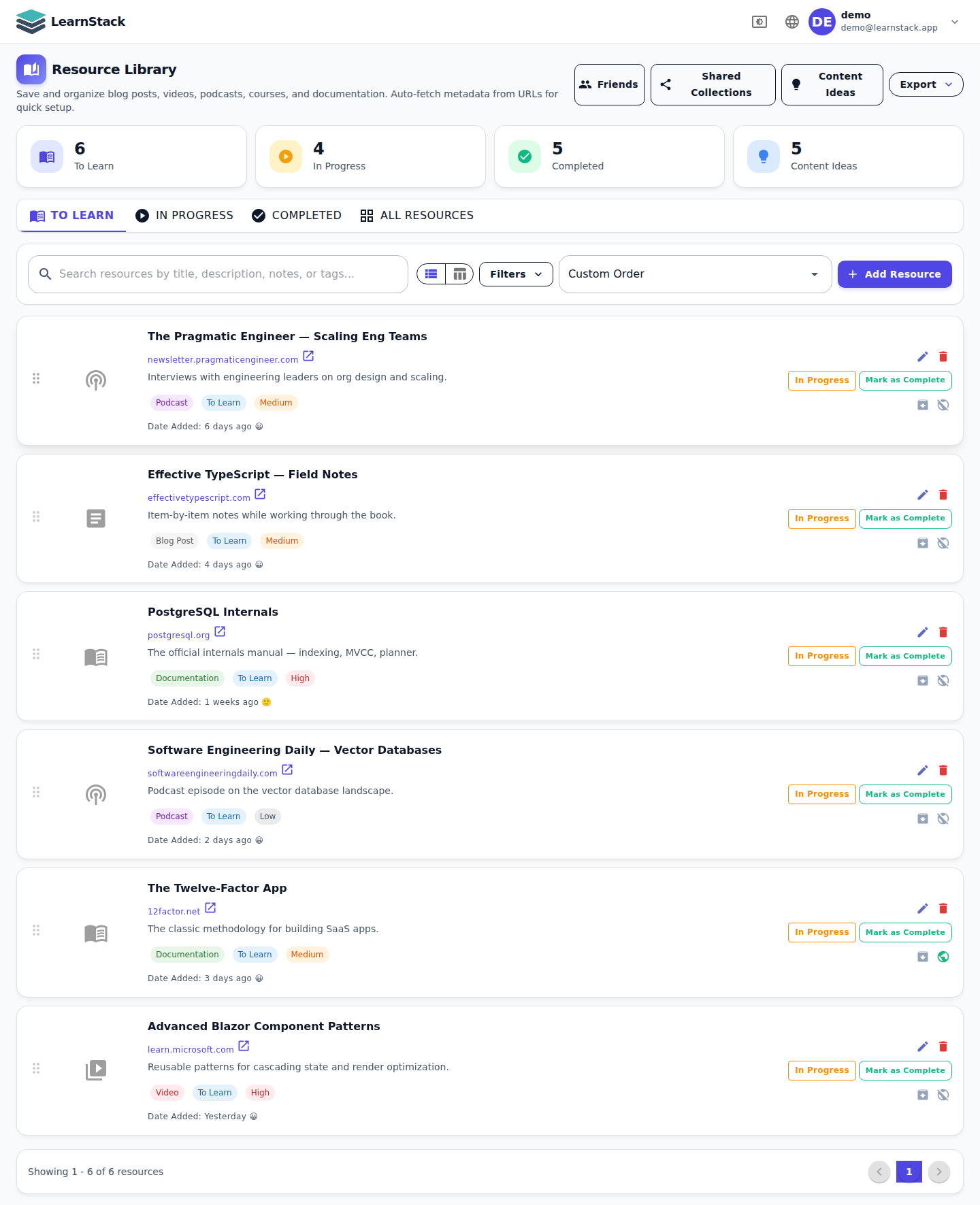Switch to list view layout
The image size is (980, 1205).
click(x=431, y=274)
